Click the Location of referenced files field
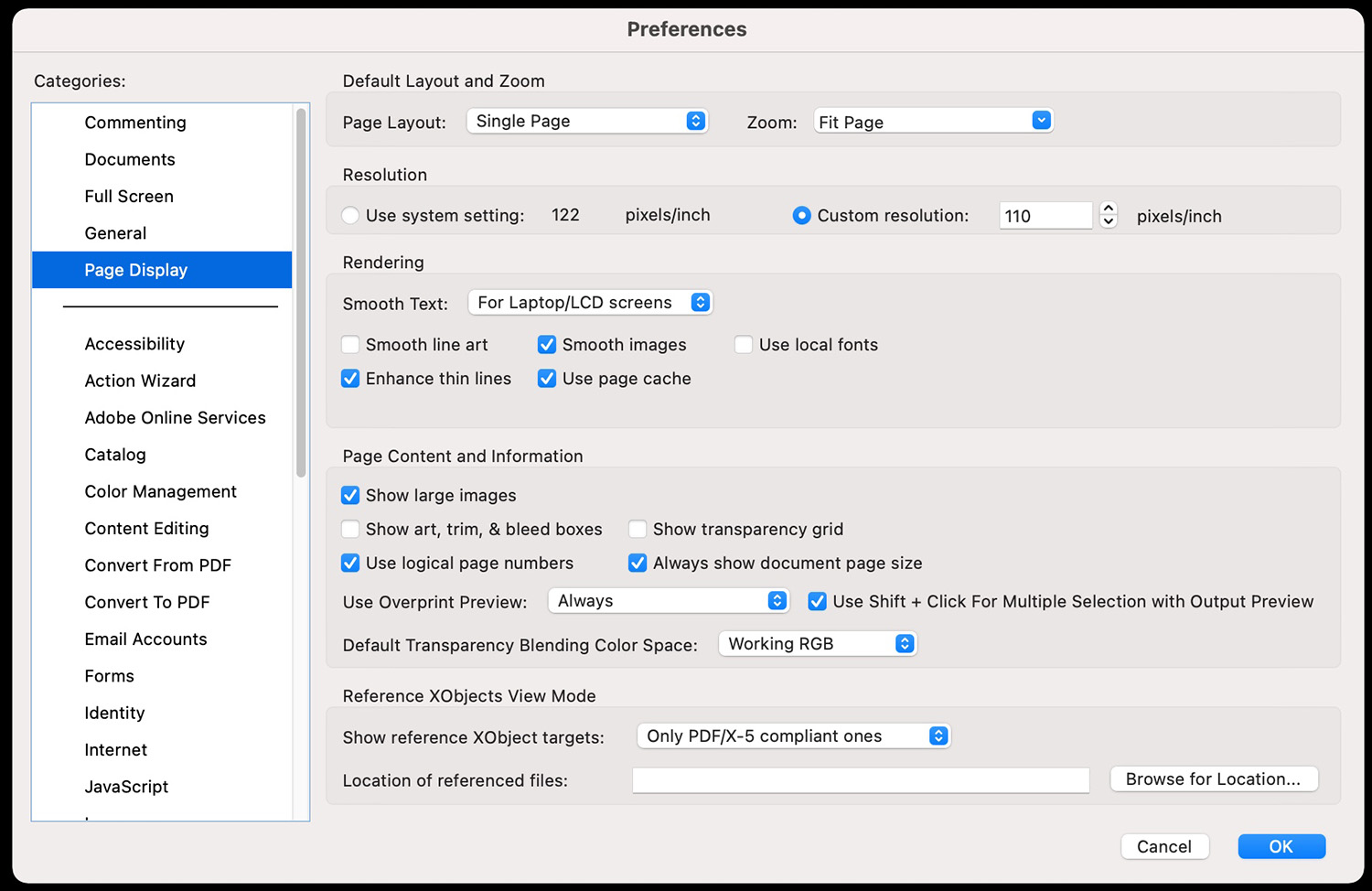1372x891 pixels. coord(860,780)
